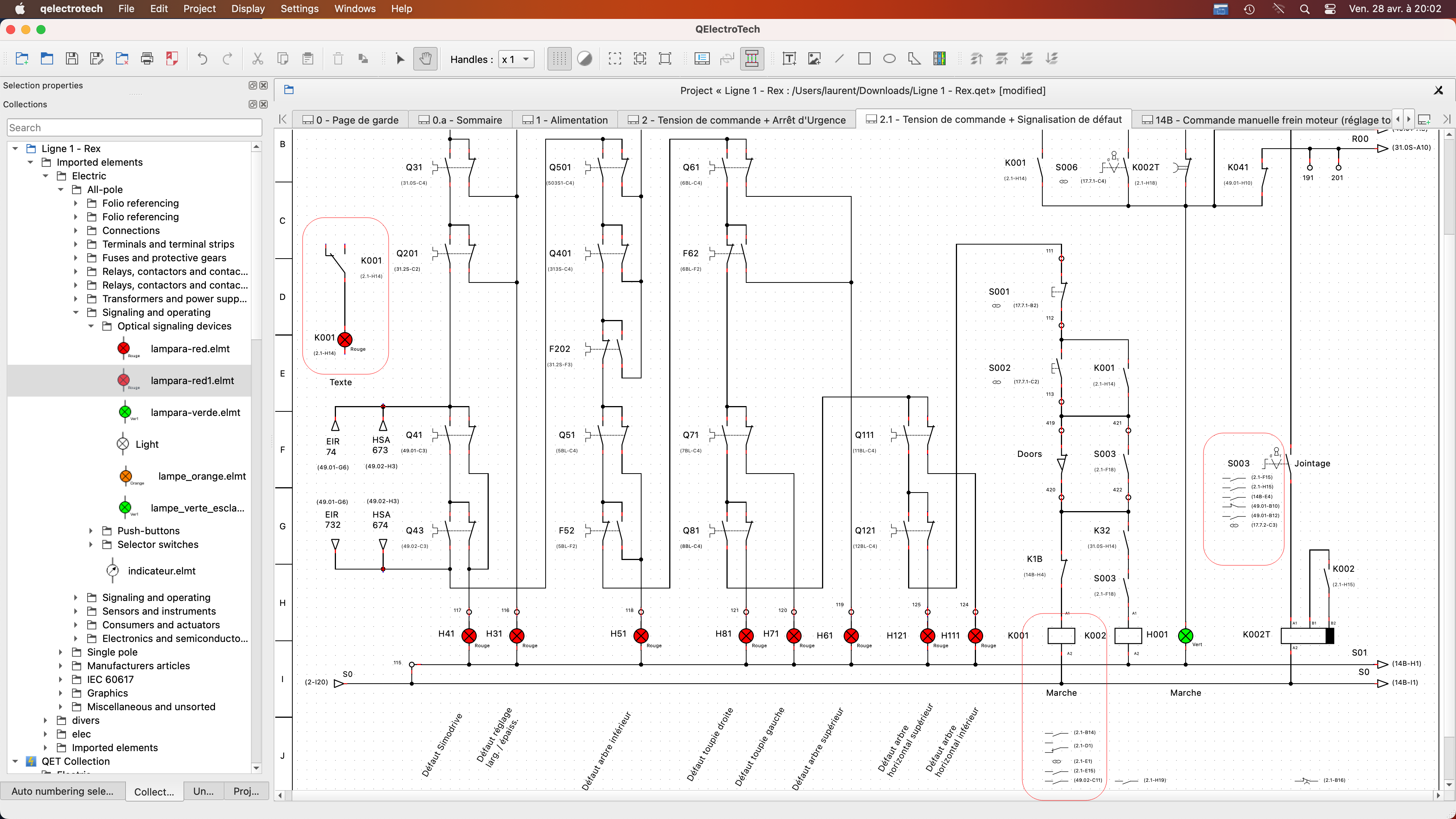Image resolution: width=1456 pixels, height=819 pixels.
Task: Expand Fuses and protective gears folder
Action: 76,258
